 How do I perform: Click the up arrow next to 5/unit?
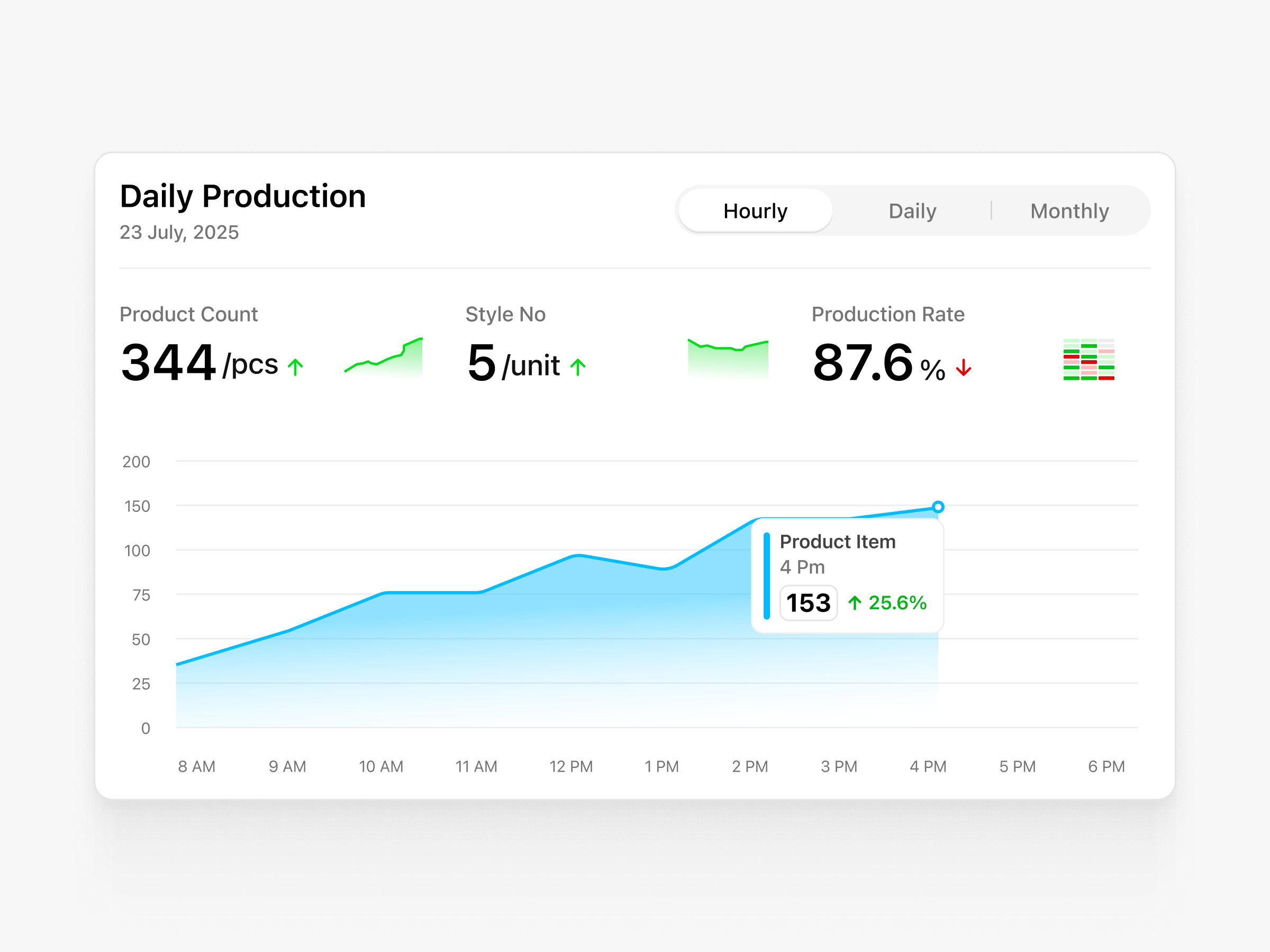pos(578,366)
